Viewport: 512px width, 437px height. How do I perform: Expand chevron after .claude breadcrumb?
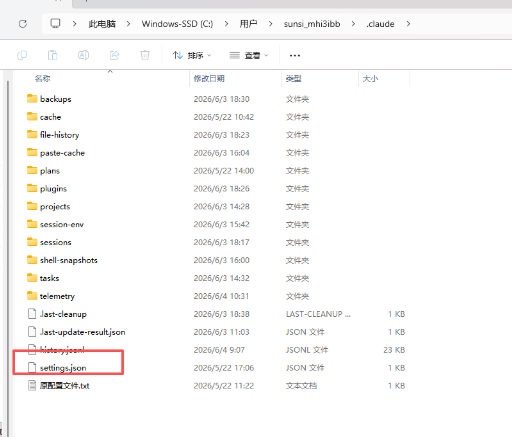click(408, 24)
